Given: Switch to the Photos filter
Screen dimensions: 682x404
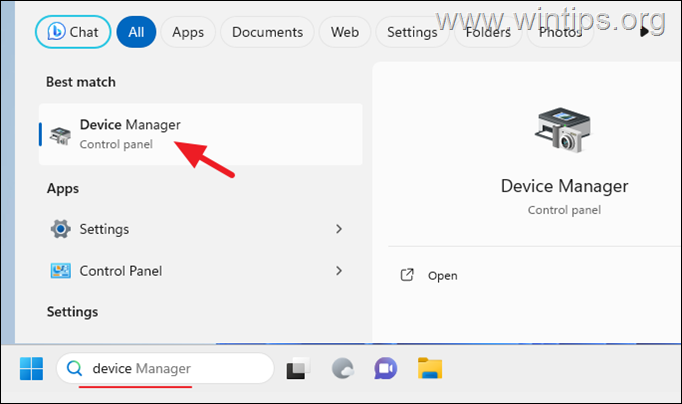Looking at the screenshot, I should point(560,32).
